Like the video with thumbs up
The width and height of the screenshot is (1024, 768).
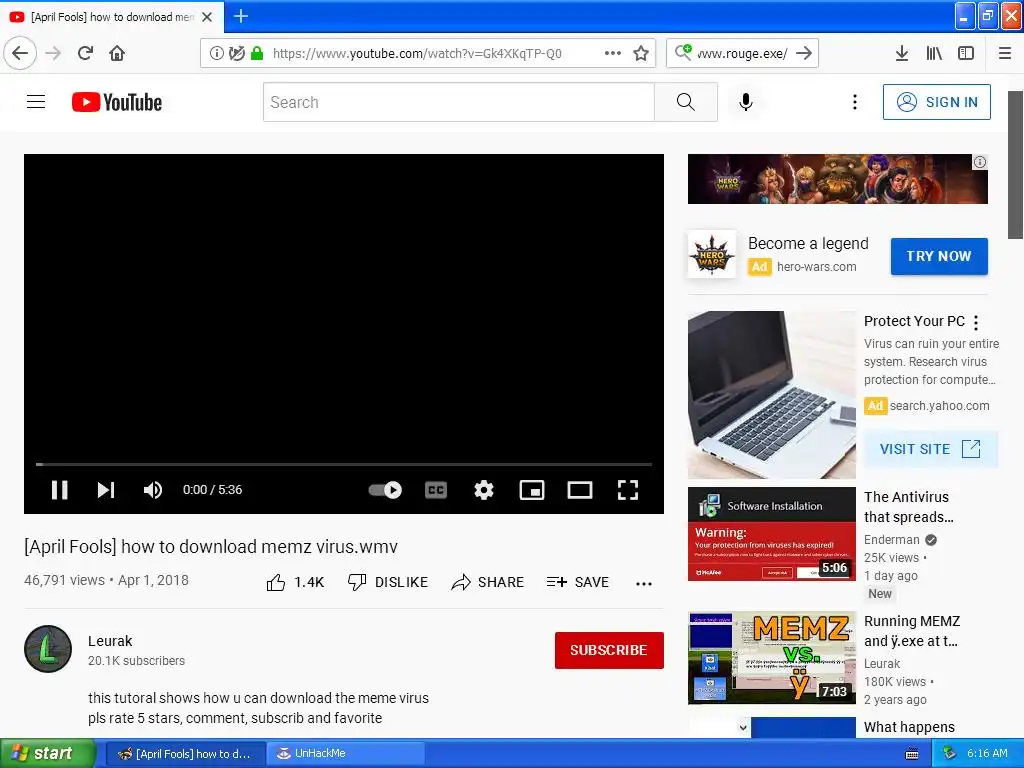pos(276,583)
